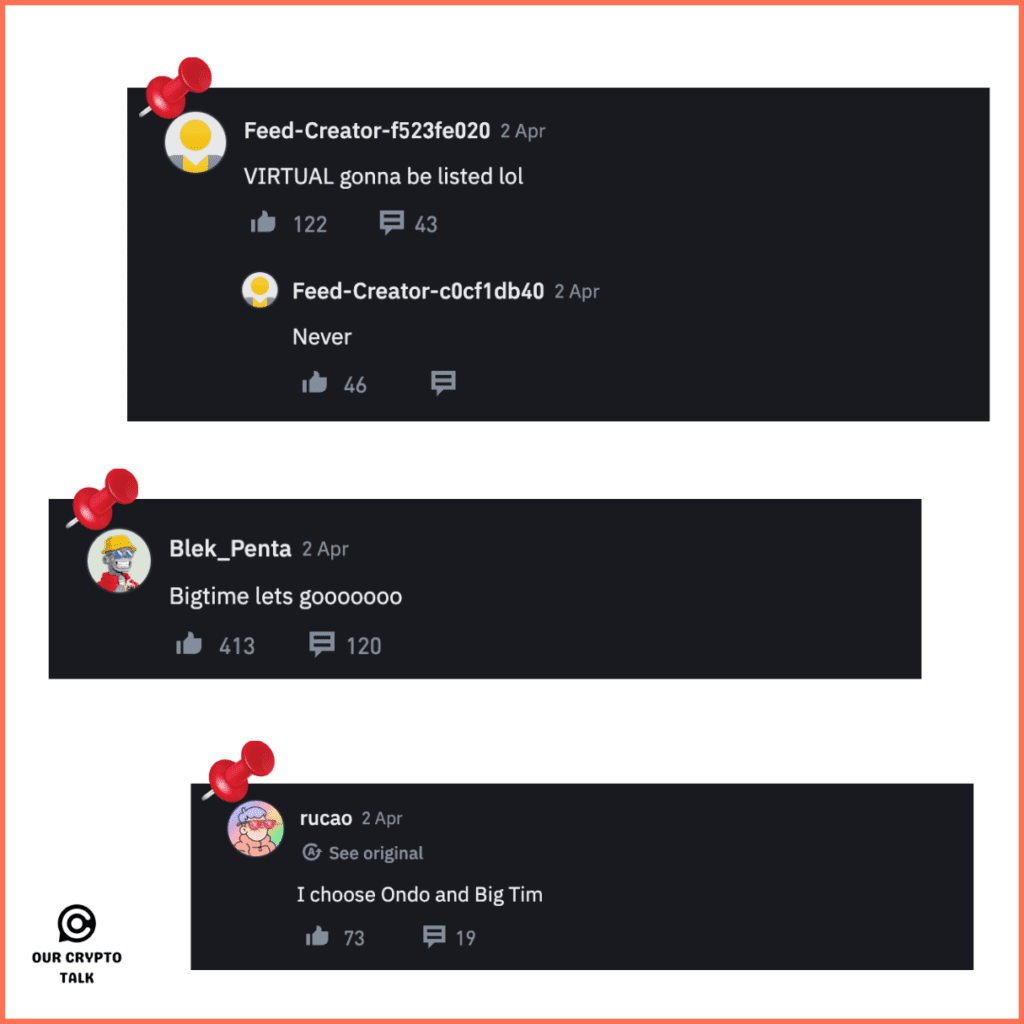The width and height of the screenshot is (1024, 1024).
Task: Open replies on rucao's comment
Action: pos(434,936)
